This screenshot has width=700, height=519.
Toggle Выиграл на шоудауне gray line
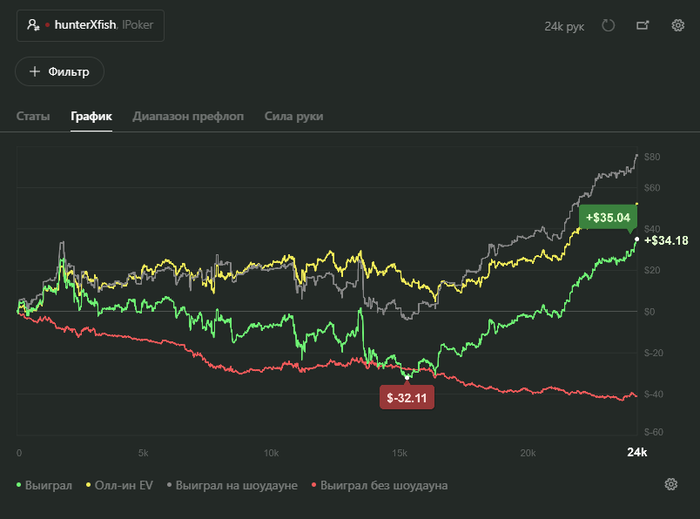[232, 485]
